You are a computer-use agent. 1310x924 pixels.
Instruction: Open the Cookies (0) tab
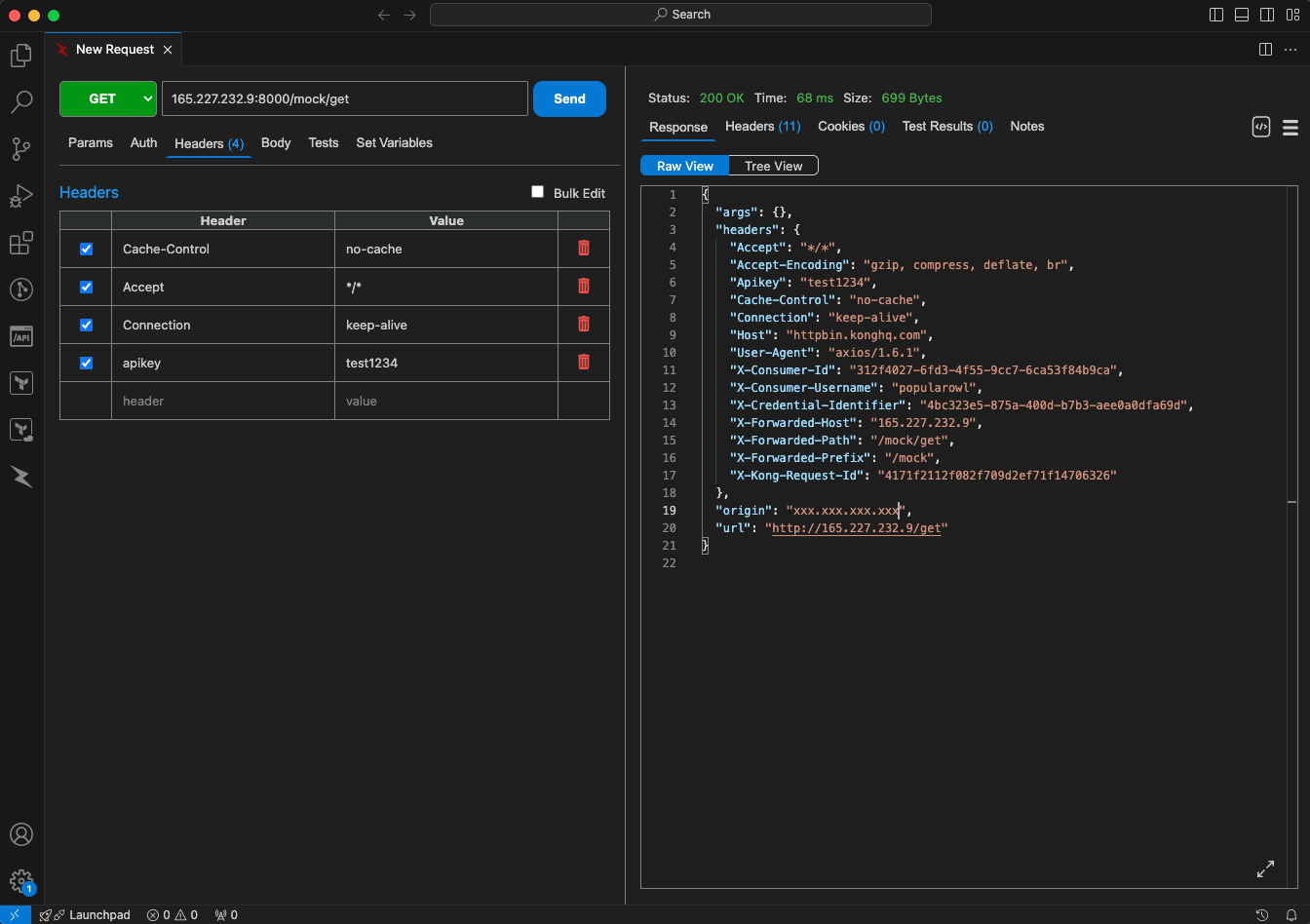pyautogui.click(x=852, y=126)
